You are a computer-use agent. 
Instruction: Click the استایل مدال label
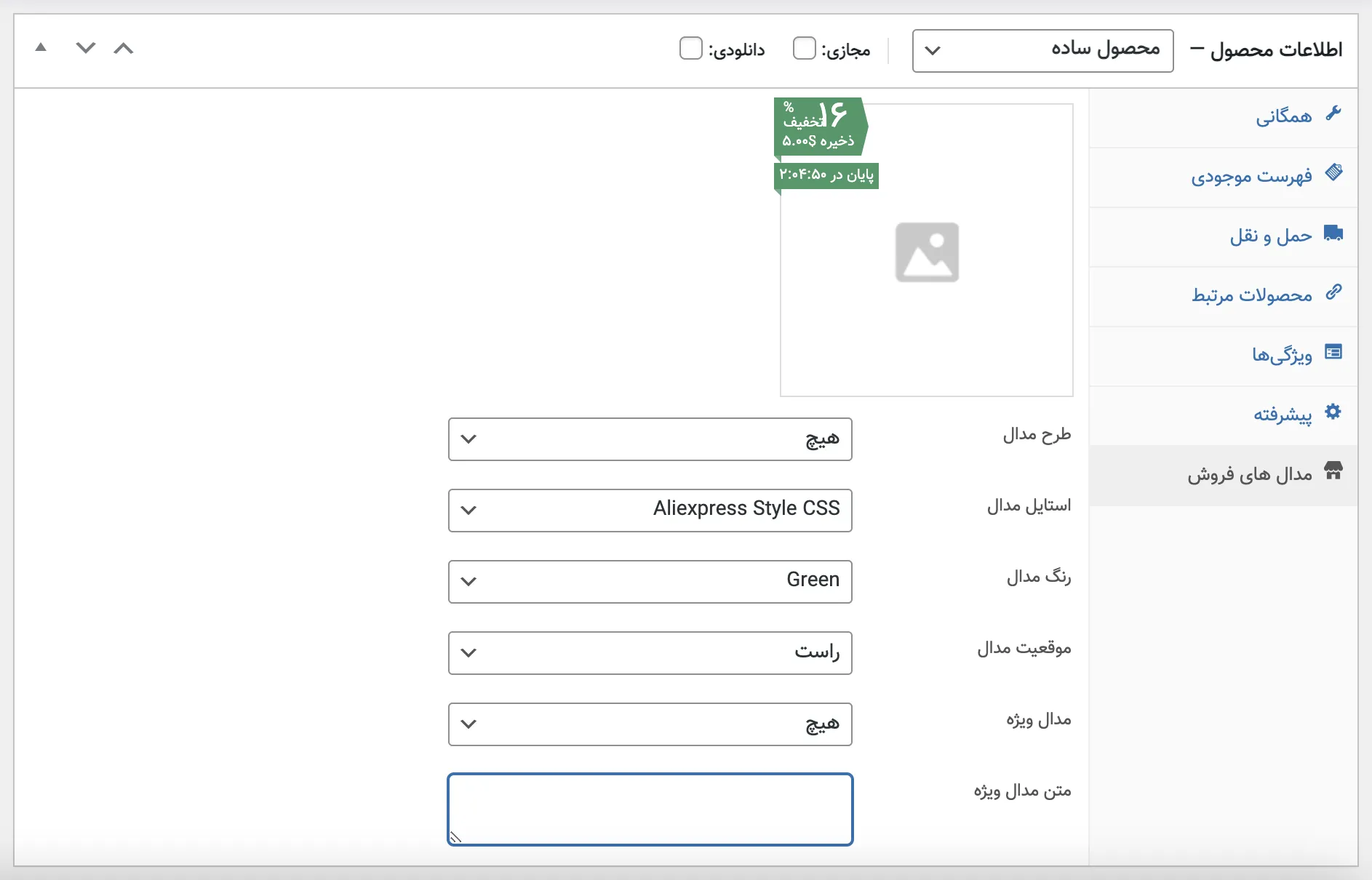click(x=1029, y=505)
